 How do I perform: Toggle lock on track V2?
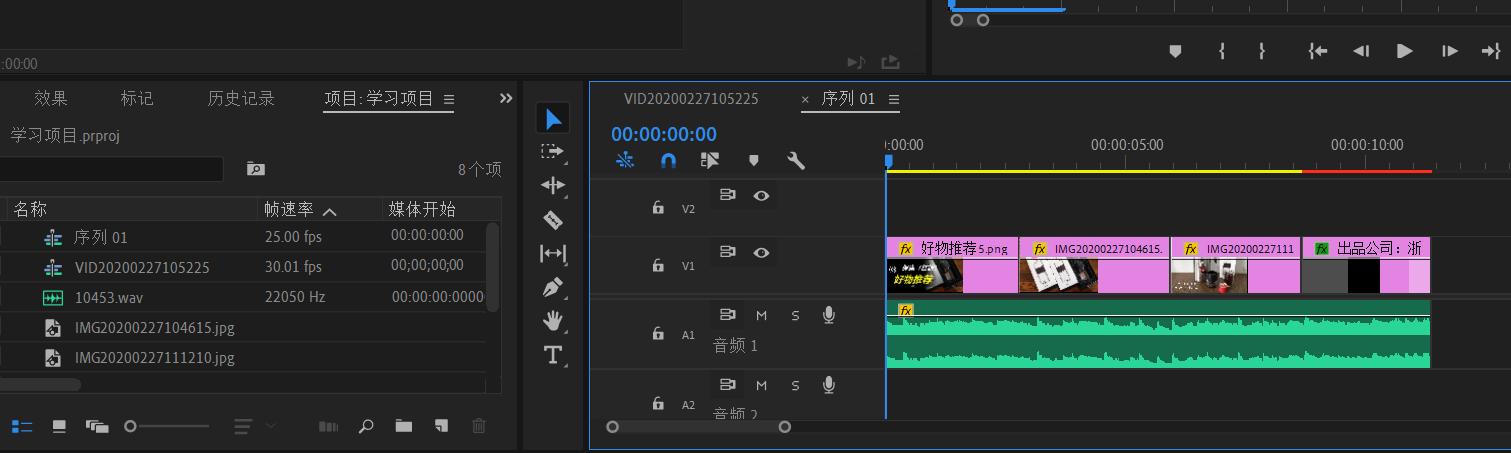click(658, 208)
